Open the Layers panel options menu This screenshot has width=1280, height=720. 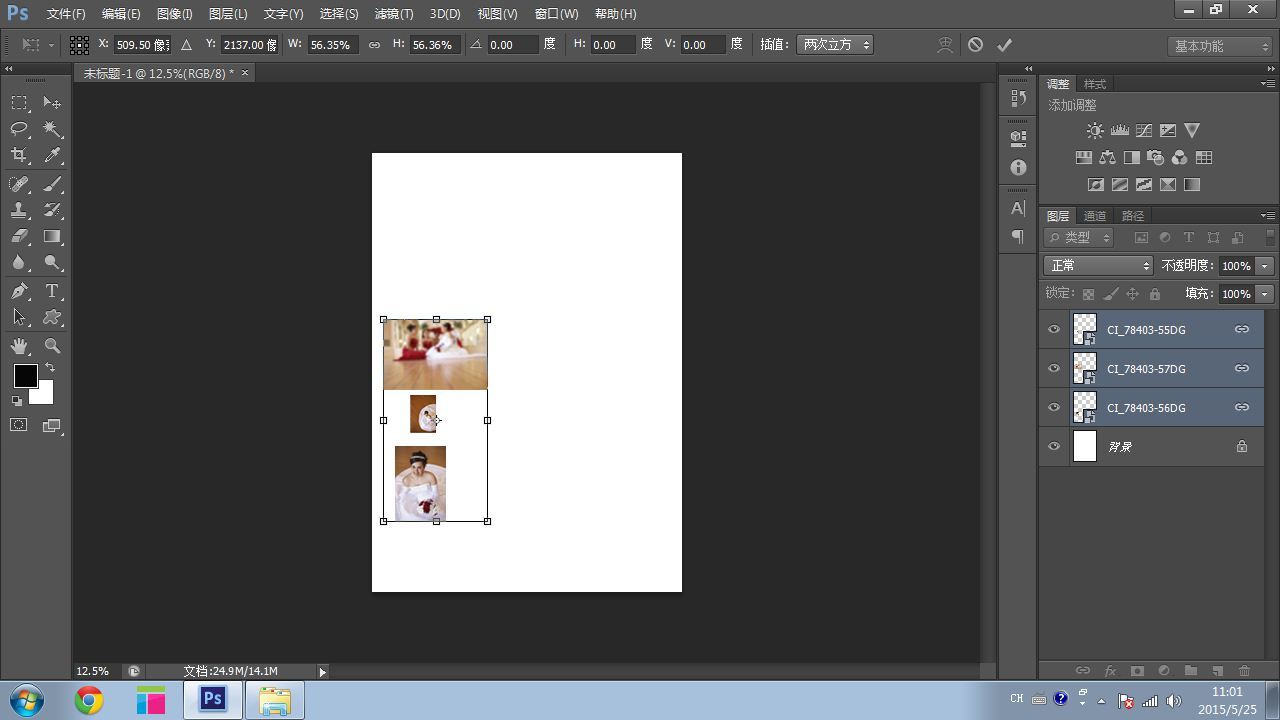click(1267, 216)
